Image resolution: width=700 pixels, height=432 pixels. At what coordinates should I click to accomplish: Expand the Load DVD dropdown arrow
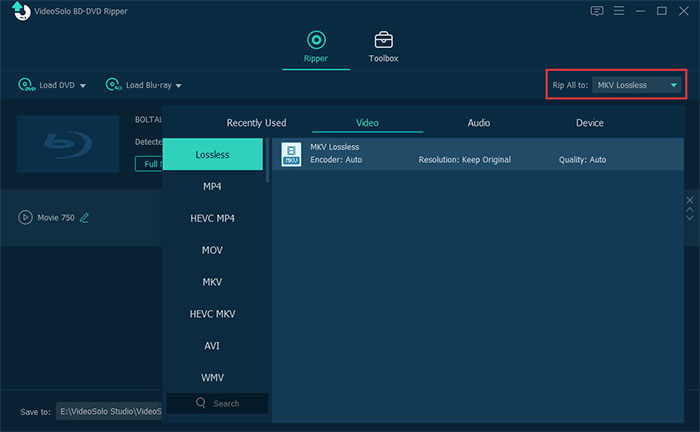pyautogui.click(x=83, y=86)
